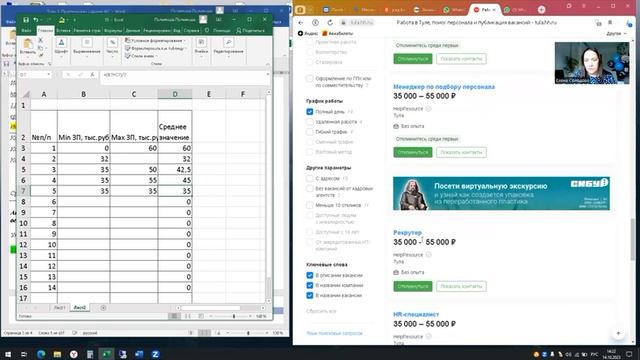
Task: Check Без вакансий от кадровых агентств
Action: tap(310, 189)
